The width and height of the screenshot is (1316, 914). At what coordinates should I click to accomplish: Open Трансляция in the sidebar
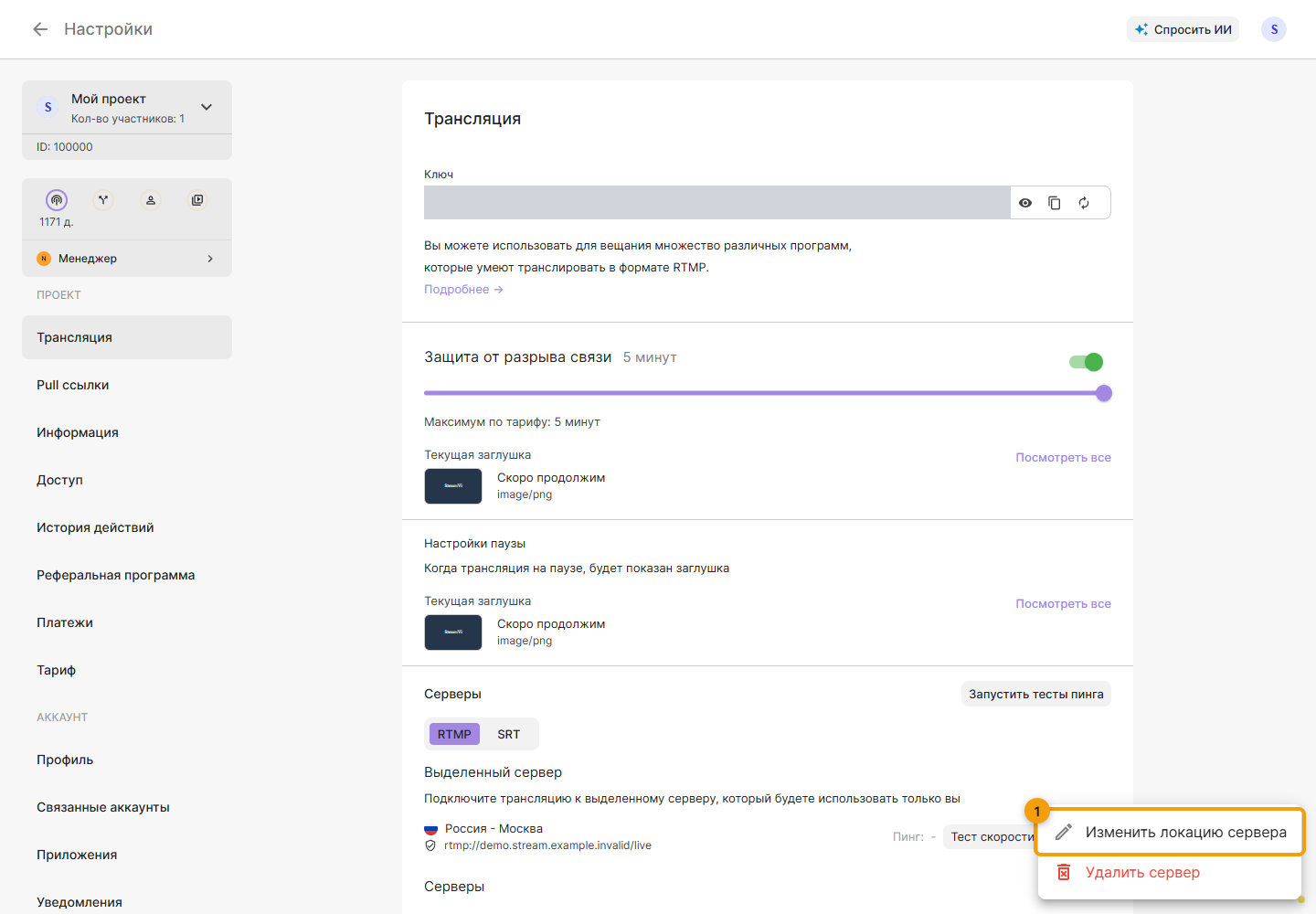127,337
